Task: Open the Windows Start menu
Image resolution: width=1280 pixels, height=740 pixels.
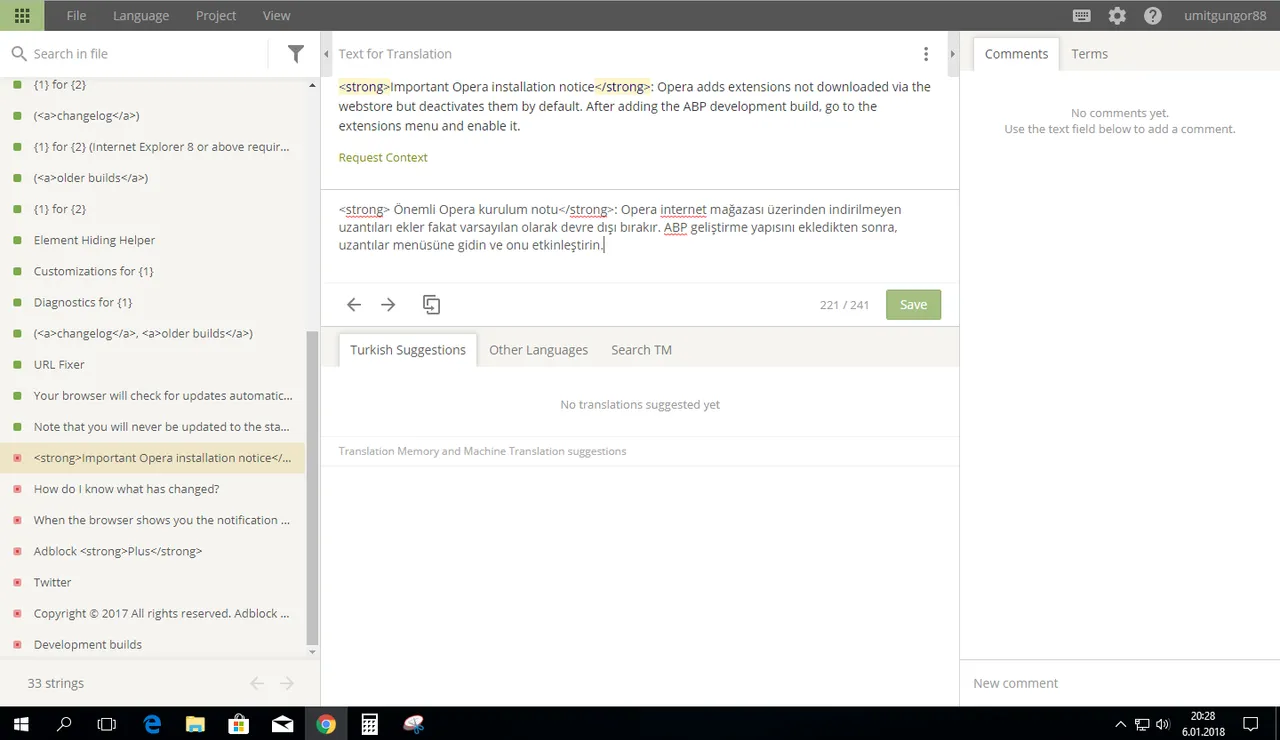Action: (x=21, y=724)
